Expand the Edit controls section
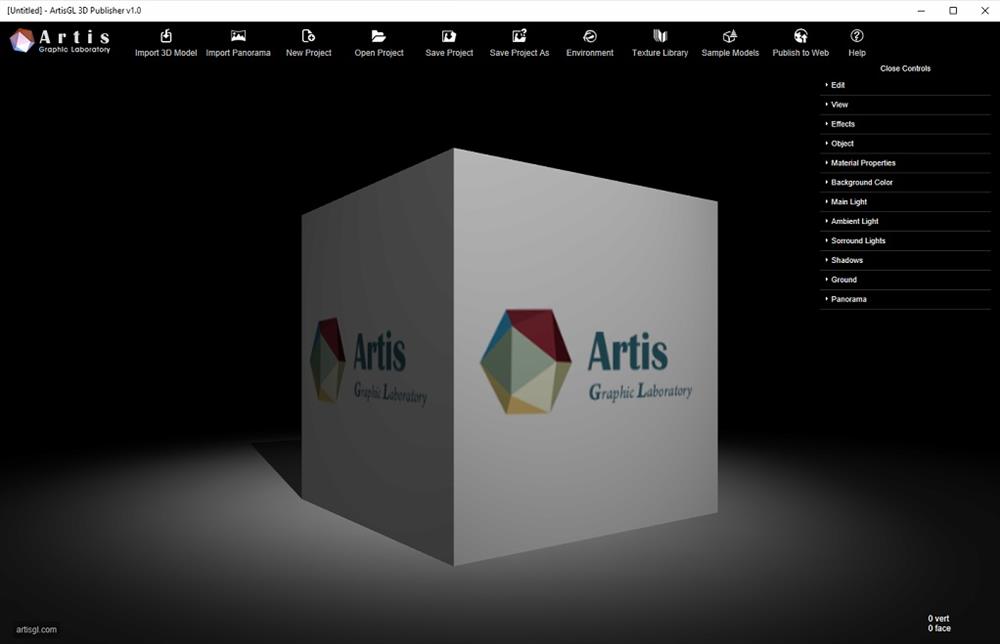The height and width of the screenshot is (644, 1000). pyautogui.click(x=905, y=85)
